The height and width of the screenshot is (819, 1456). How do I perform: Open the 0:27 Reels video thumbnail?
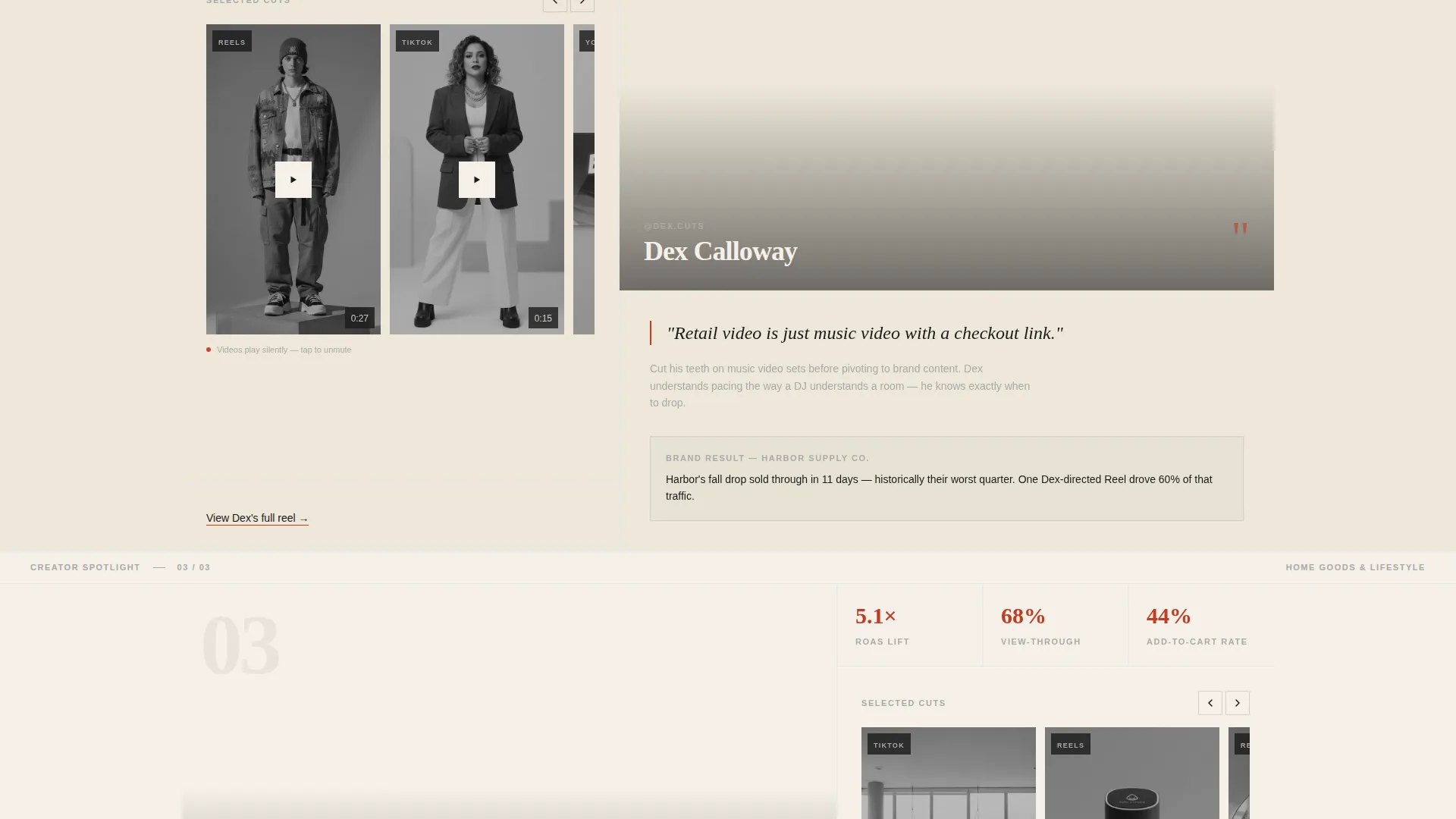pyautogui.click(x=293, y=179)
